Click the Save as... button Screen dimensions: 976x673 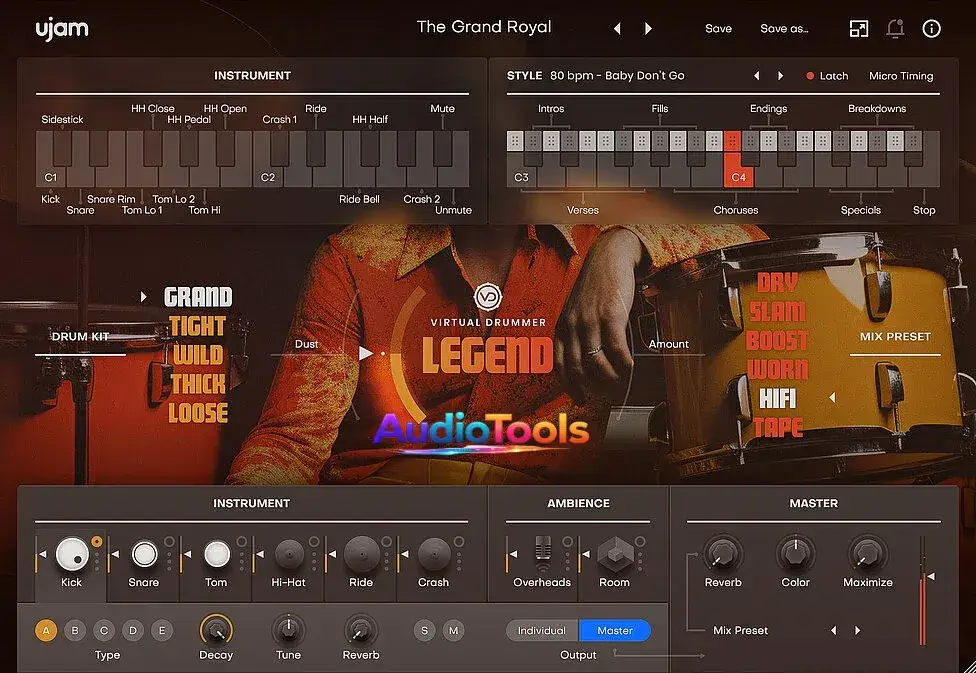(784, 28)
